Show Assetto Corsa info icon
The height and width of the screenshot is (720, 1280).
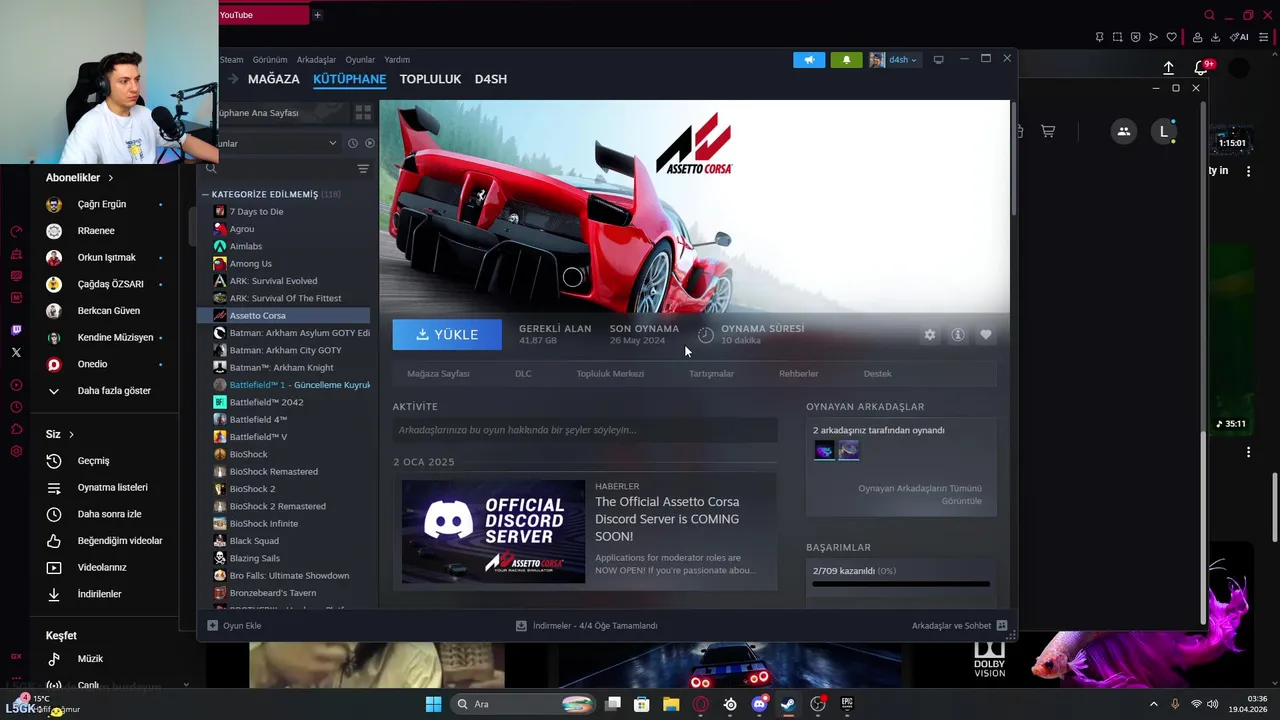pos(958,335)
